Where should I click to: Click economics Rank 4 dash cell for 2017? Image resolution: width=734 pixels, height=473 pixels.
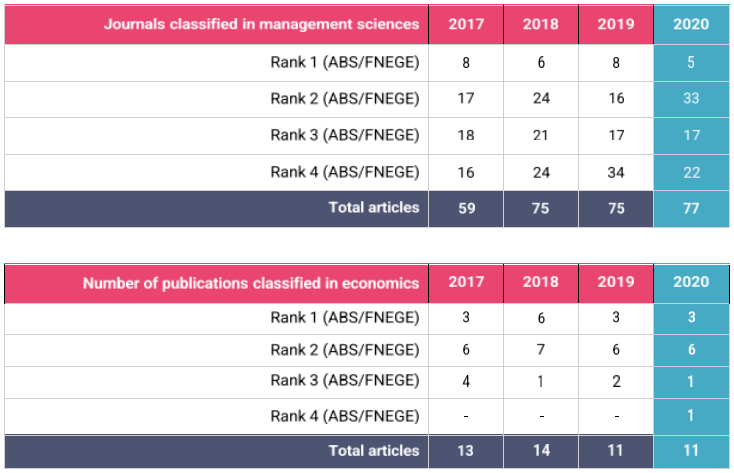466,416
